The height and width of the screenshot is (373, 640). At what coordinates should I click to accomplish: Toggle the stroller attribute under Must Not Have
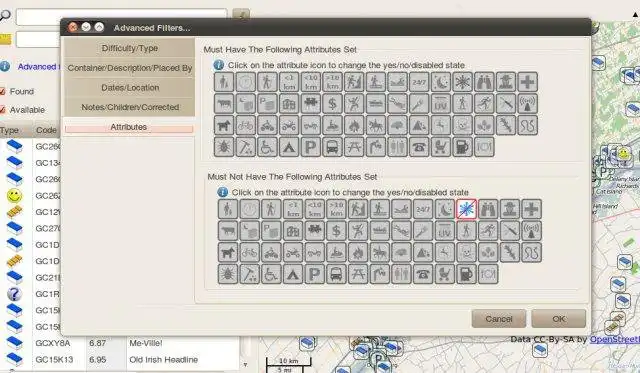444,274
